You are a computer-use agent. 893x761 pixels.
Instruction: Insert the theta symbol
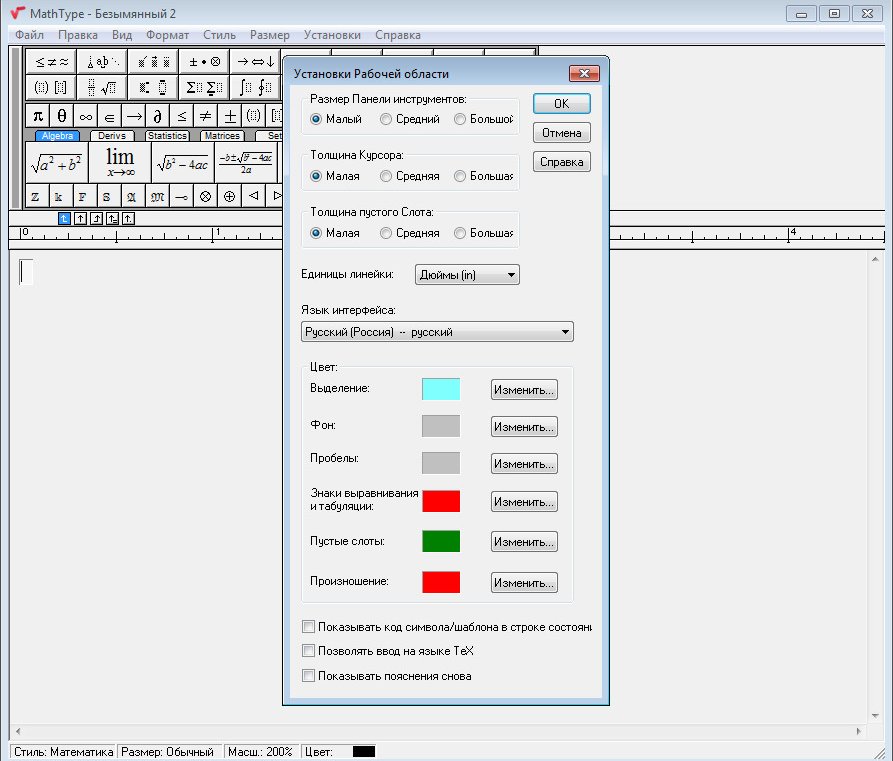tap(62, 116)
